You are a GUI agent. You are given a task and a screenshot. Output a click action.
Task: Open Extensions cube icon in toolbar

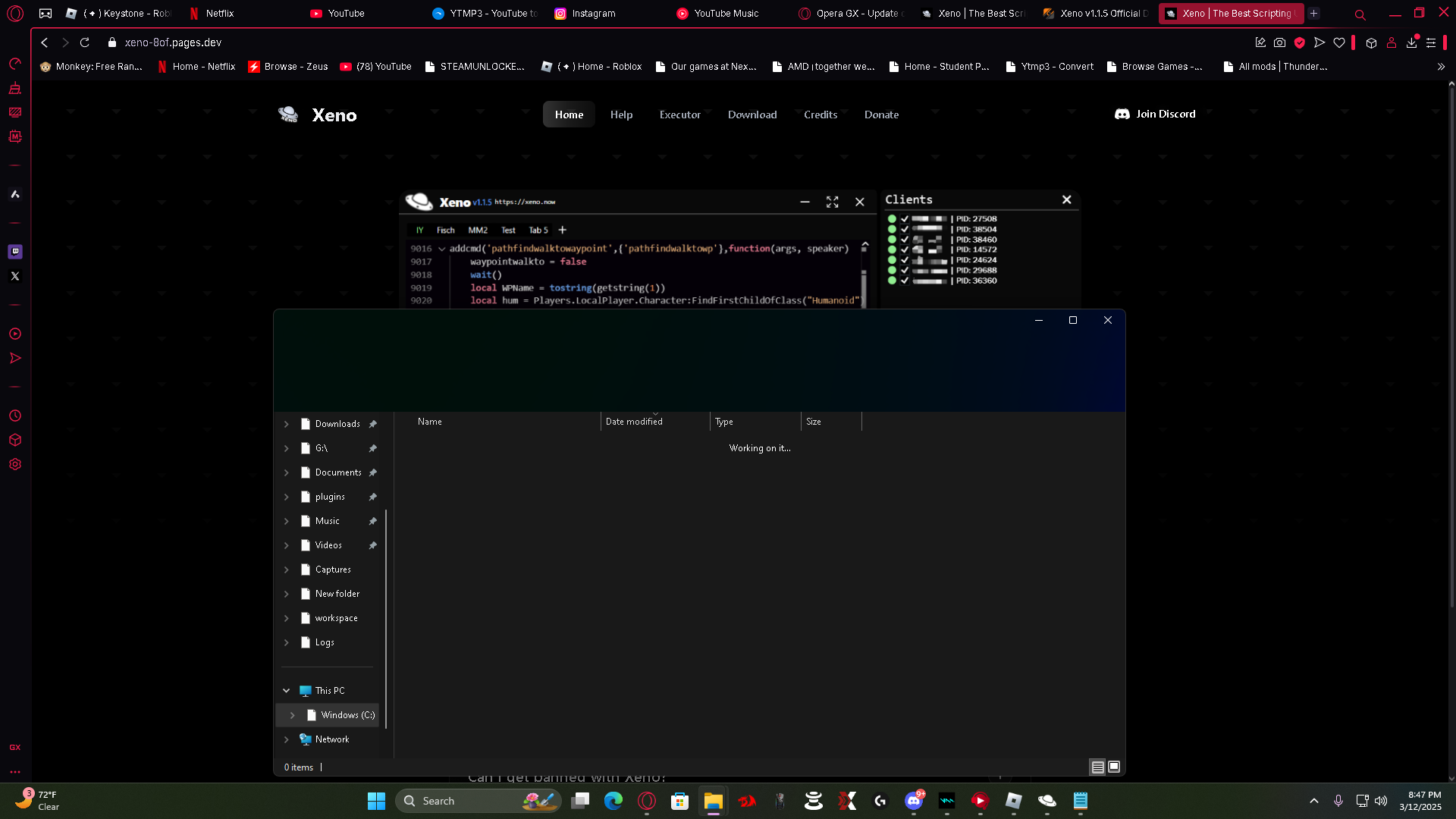click(x=1371, y=42)
